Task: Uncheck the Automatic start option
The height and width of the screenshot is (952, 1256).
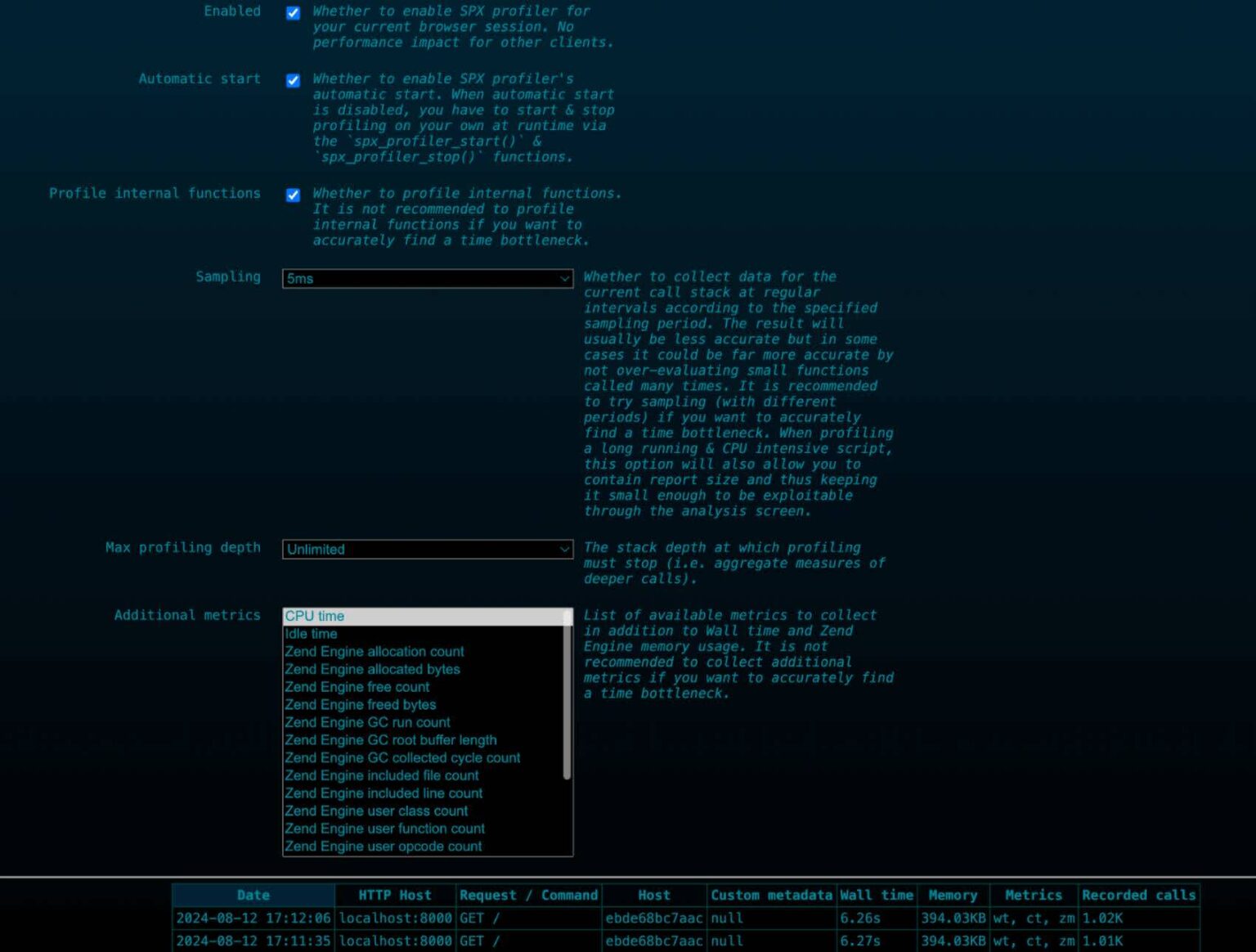Action: [x=292, y=80]
